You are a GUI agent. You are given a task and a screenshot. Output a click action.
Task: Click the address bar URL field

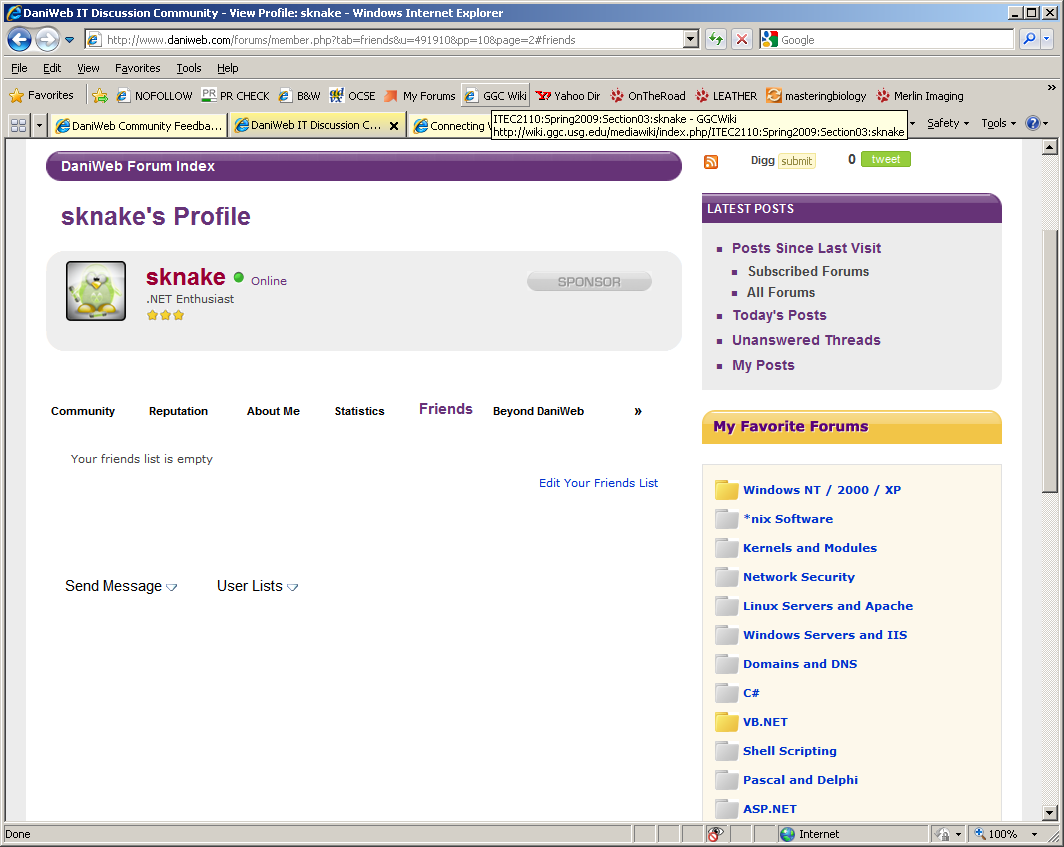click(x=394, y=39)
